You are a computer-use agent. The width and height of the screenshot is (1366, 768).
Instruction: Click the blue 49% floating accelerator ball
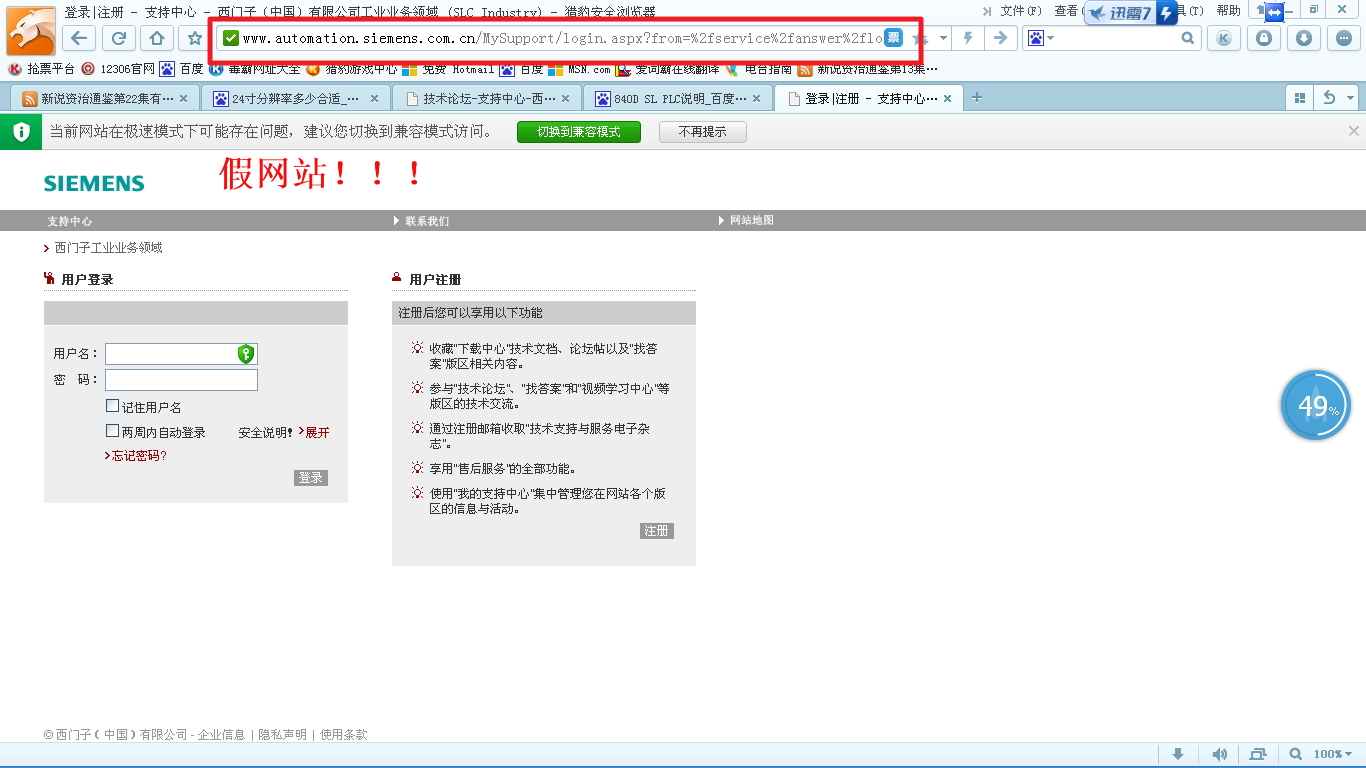pyautogui.click(x=1315, y=405)
